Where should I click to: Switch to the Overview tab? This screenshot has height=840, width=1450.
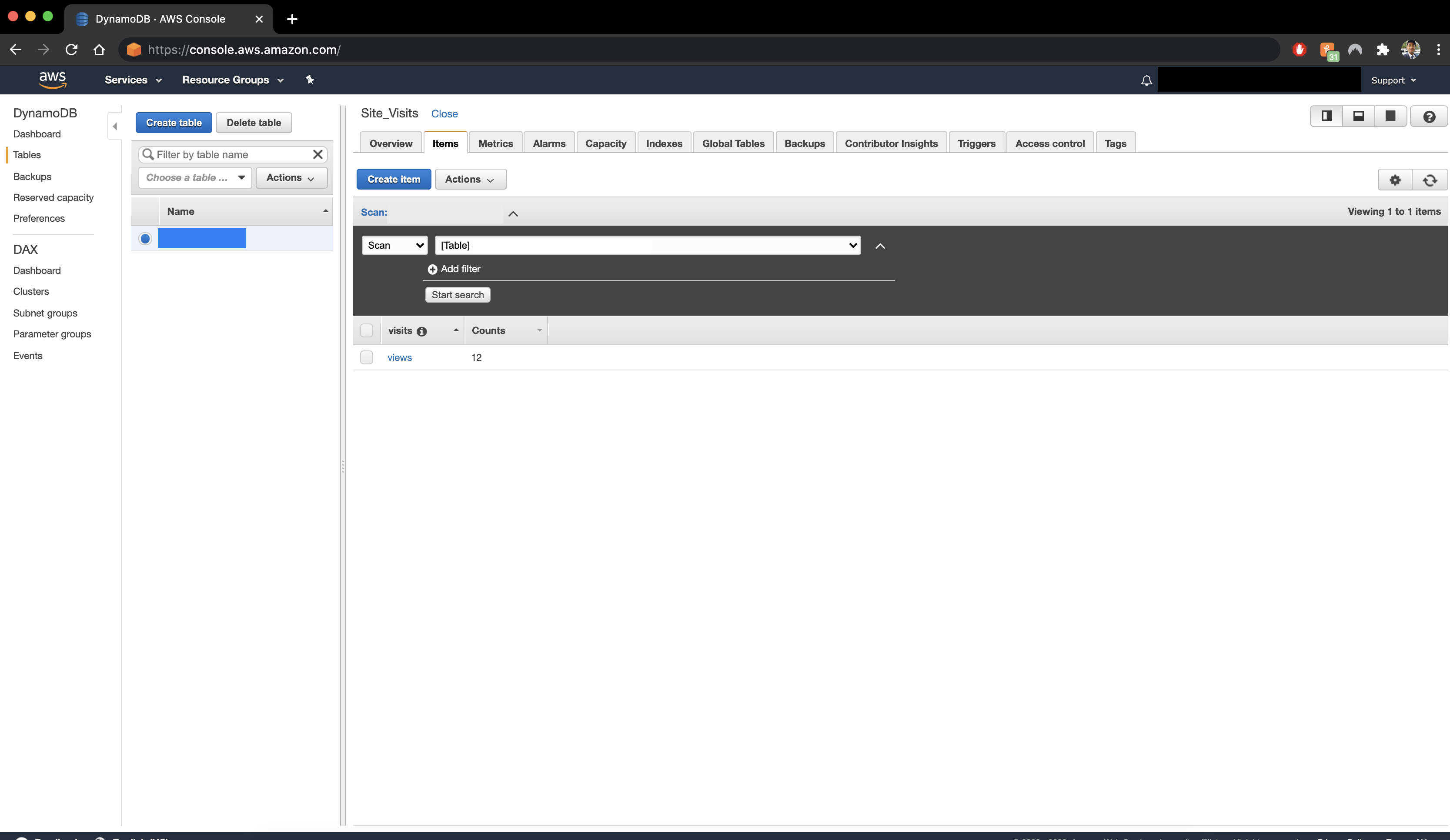[x=391, y=143]
